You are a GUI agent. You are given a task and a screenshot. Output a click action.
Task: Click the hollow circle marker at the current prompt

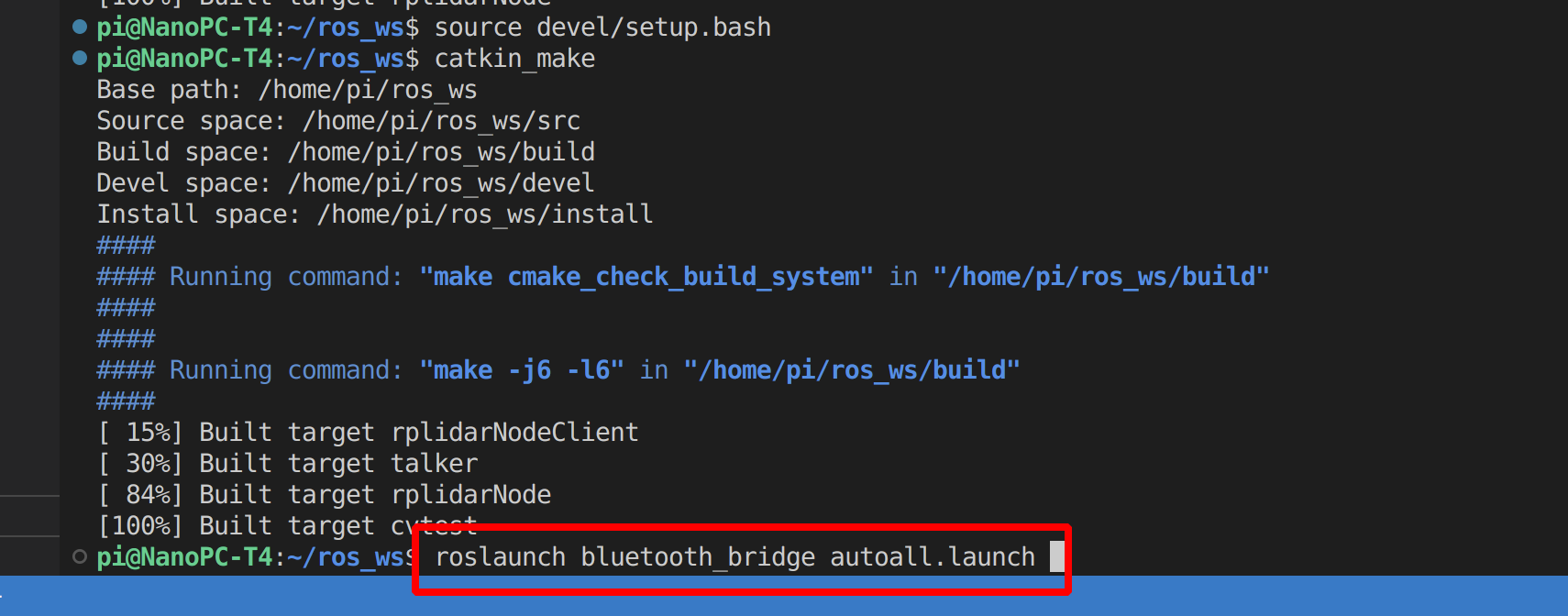point(80,556)
